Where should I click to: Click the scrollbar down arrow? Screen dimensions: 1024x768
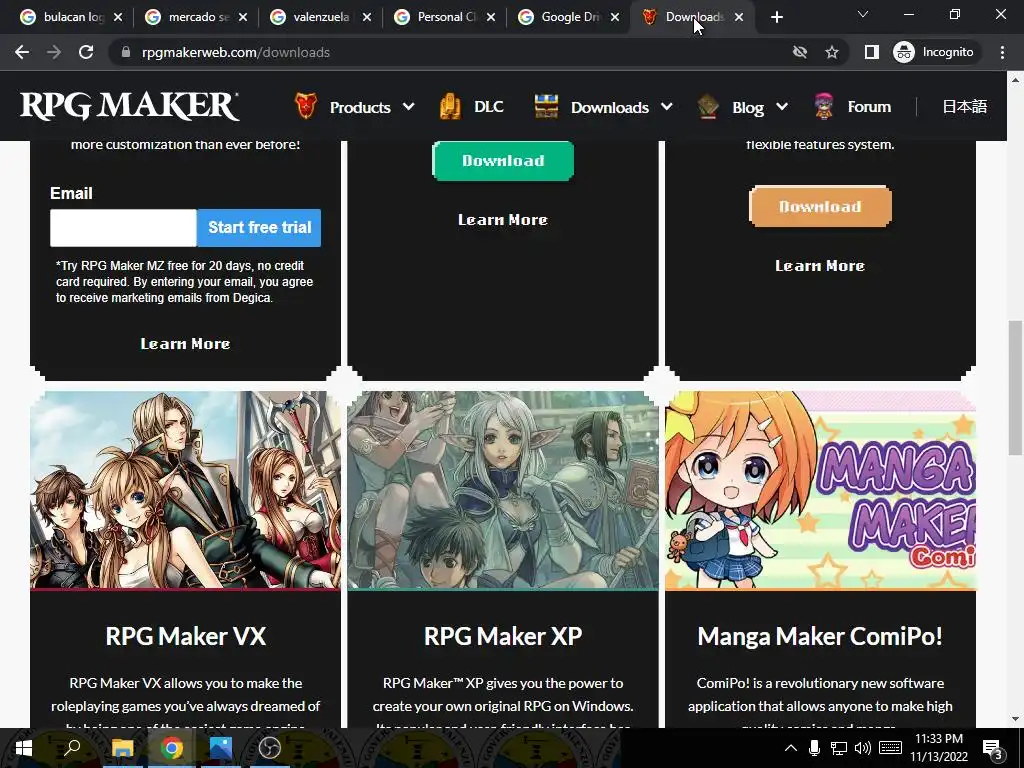(1015, 719)
